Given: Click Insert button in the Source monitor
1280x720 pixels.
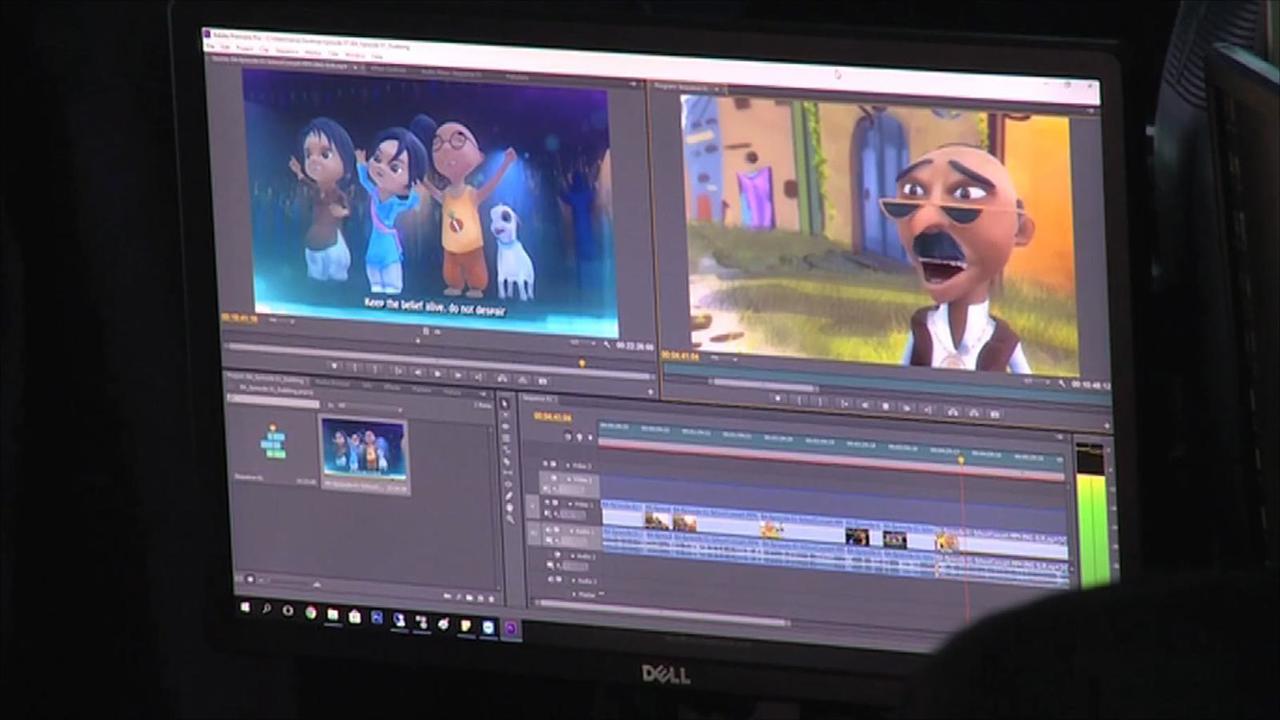Looking at the screenshot, I should click(502, 378).
